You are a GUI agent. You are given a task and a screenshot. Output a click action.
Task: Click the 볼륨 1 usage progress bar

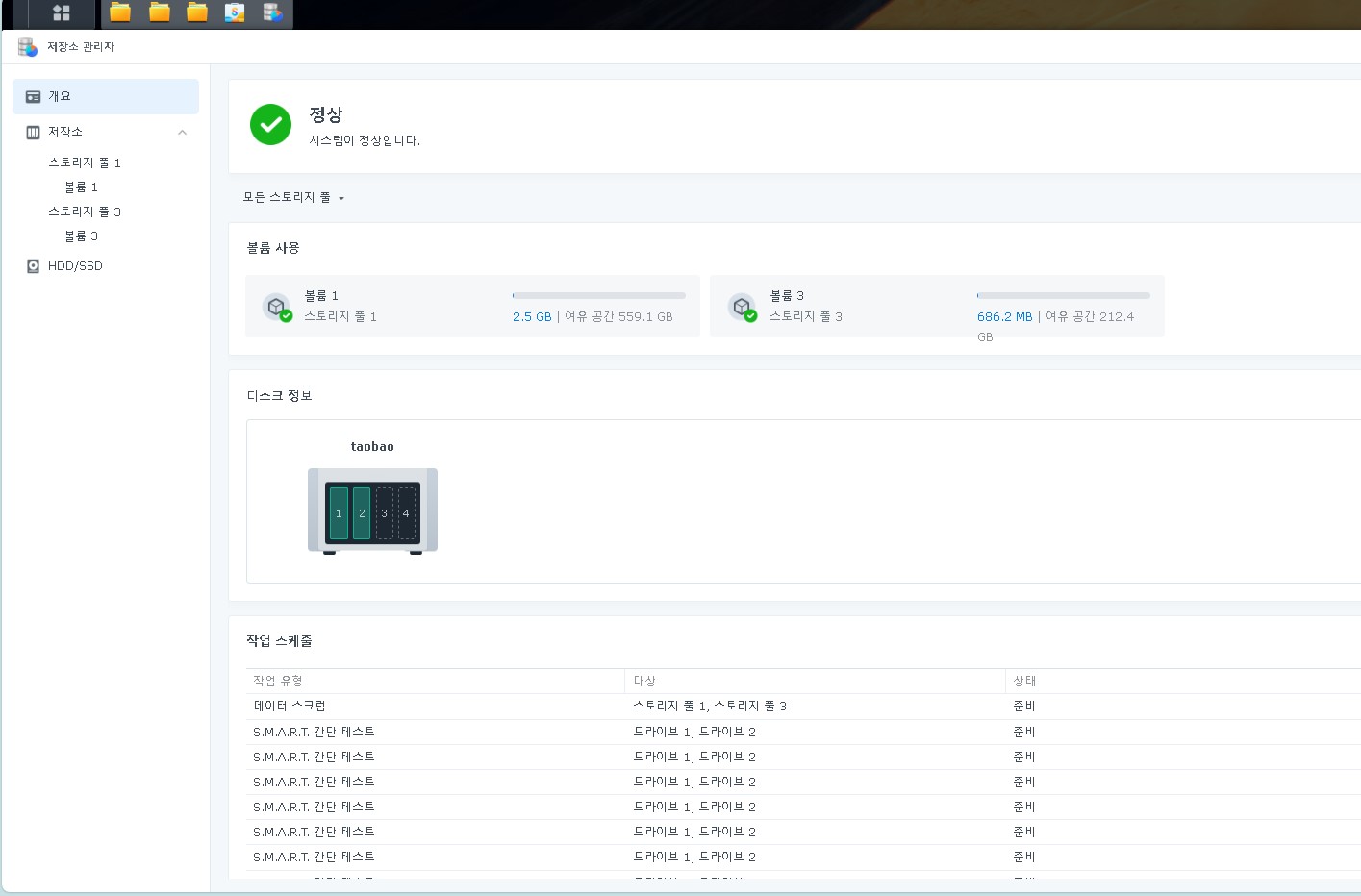[x=599, y=295]
